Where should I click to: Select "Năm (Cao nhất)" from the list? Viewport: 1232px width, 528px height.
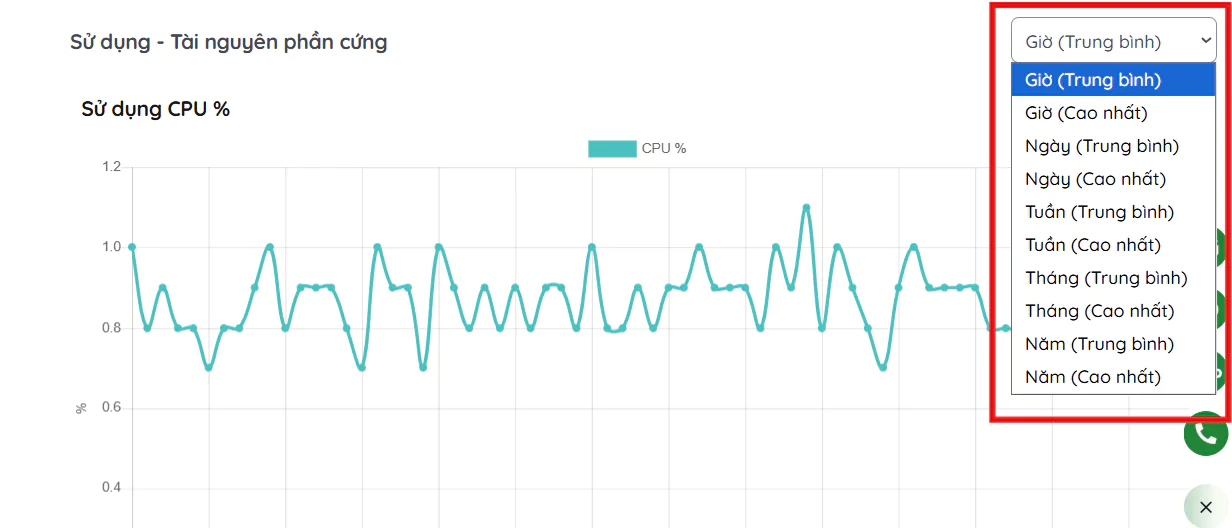[x=1093, y=377]
